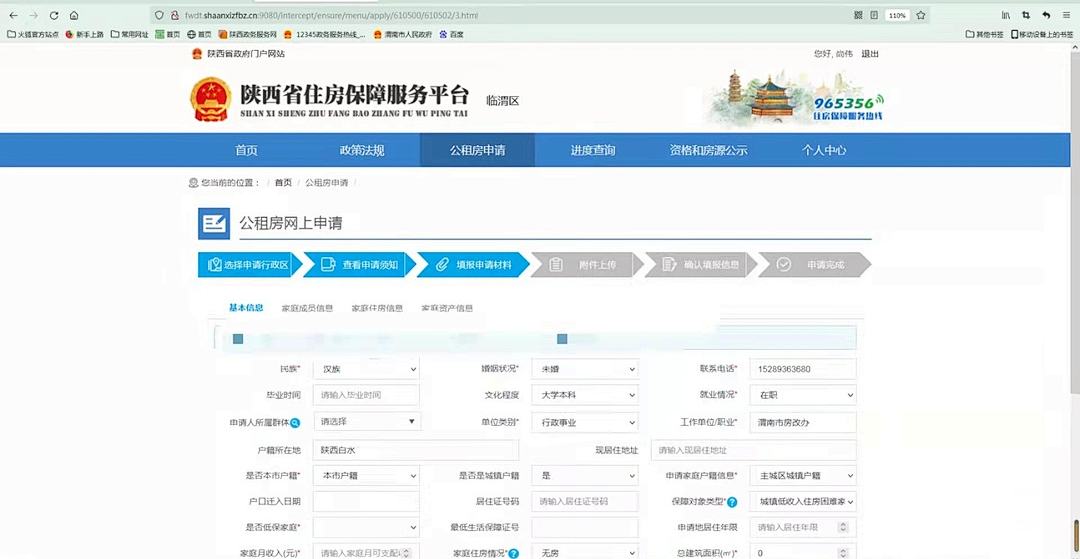Viewport: 1080px width, 559px height.
Task: Open the 民族 dropdown showing 汉族
Action: tap(365, 369)
